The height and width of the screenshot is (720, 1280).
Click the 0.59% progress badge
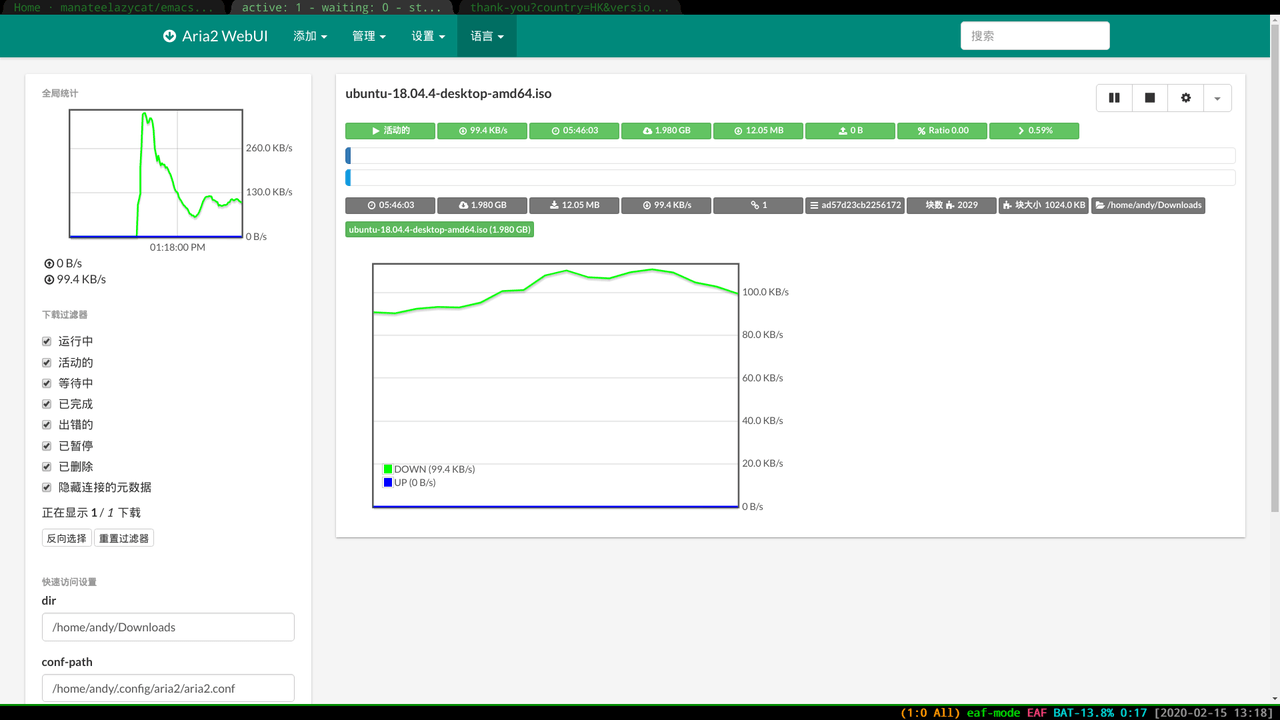click(x=1034, y=131)
